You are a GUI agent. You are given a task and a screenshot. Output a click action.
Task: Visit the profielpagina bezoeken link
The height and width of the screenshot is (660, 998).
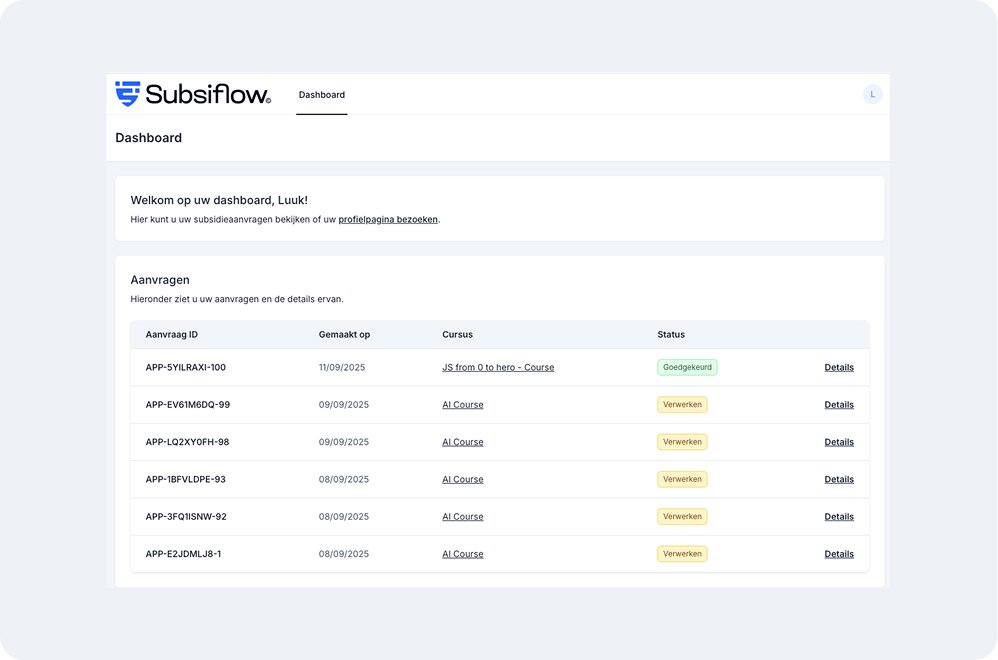[x=388, y=220]
